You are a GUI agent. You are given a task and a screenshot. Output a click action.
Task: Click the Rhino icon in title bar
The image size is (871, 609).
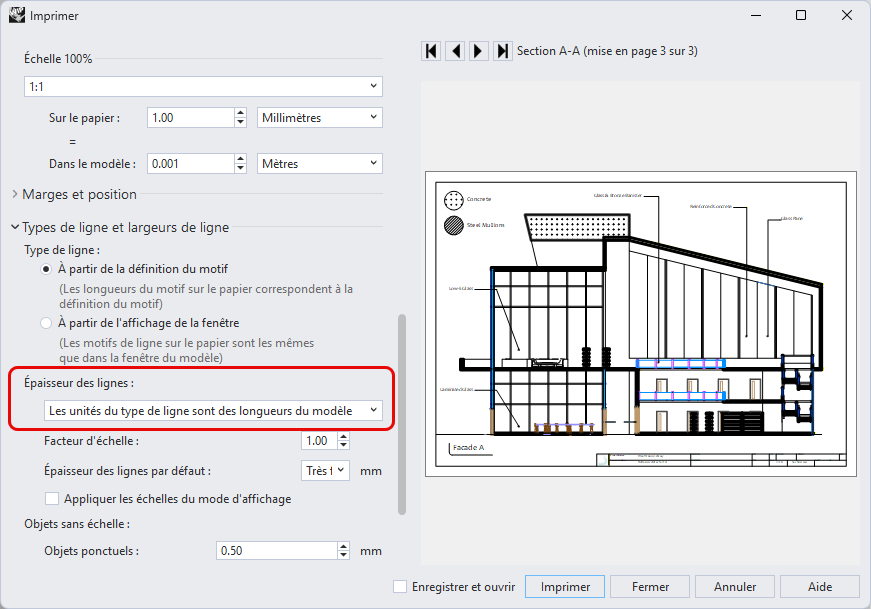14,15
